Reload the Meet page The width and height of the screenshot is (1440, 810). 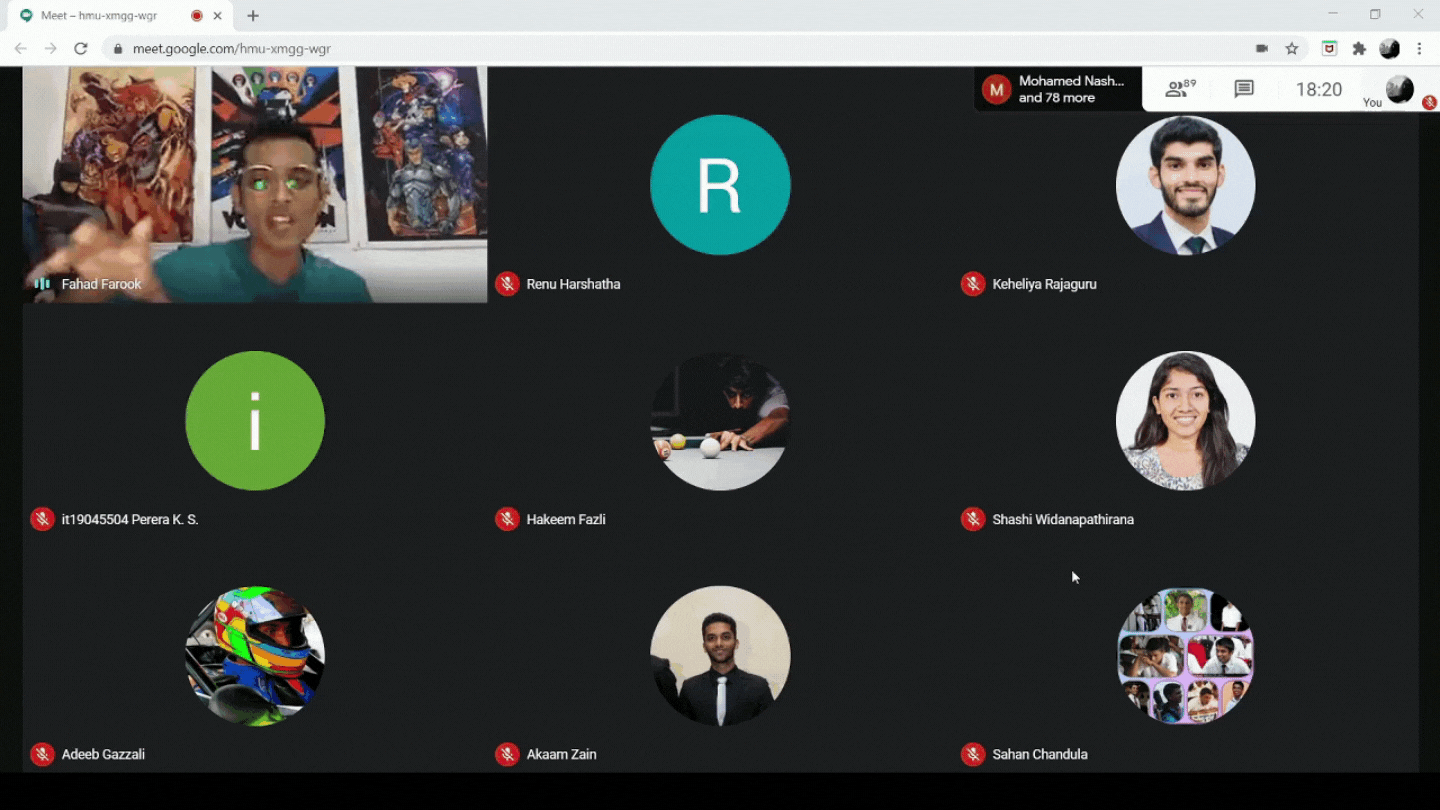[x=81, y=48]
